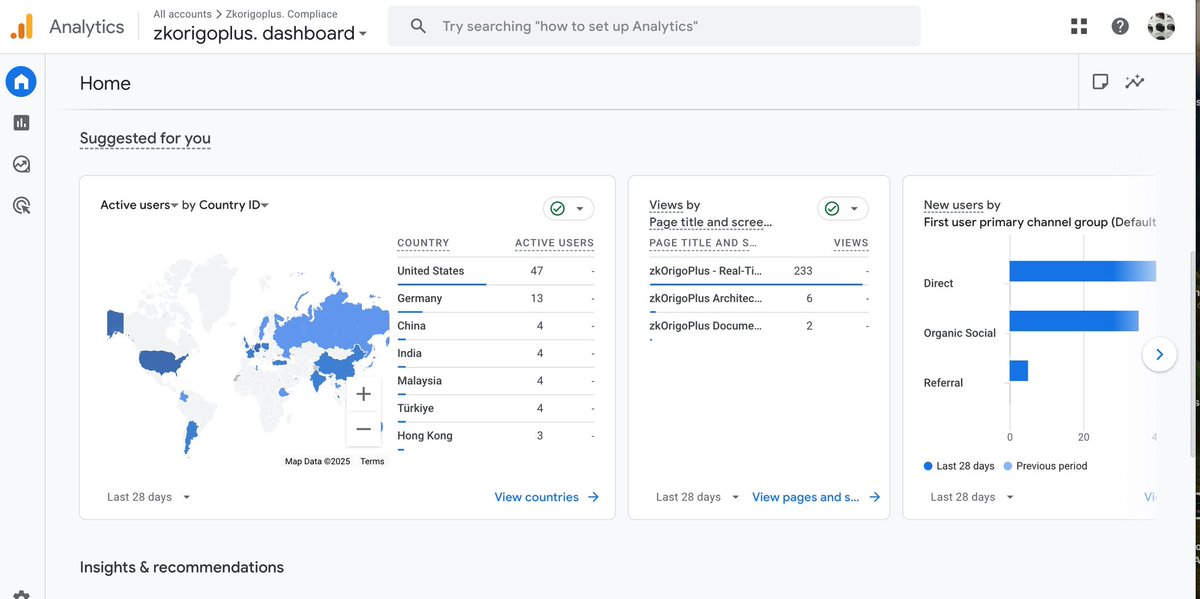Viewport: 1200px width, 599px height.
Task: Open the Country ID dimension dropdown
Action: point(234,205)
